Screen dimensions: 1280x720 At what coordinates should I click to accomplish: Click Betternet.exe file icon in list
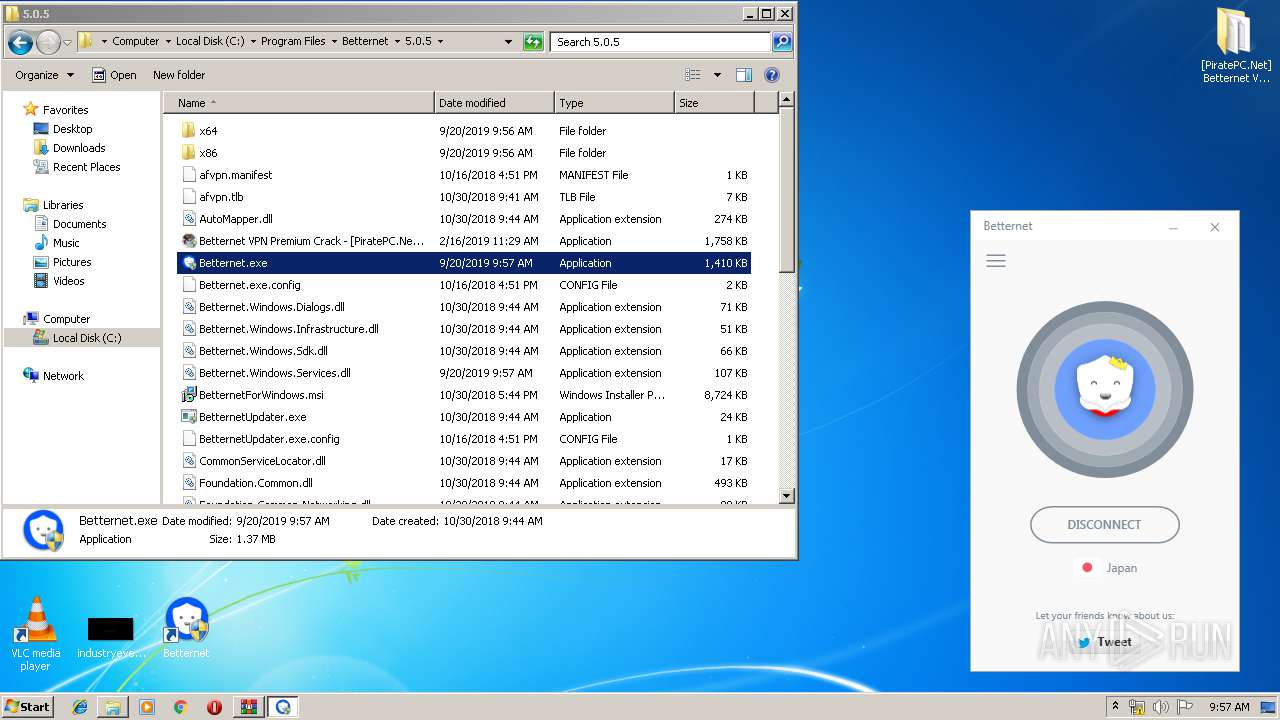189,263
